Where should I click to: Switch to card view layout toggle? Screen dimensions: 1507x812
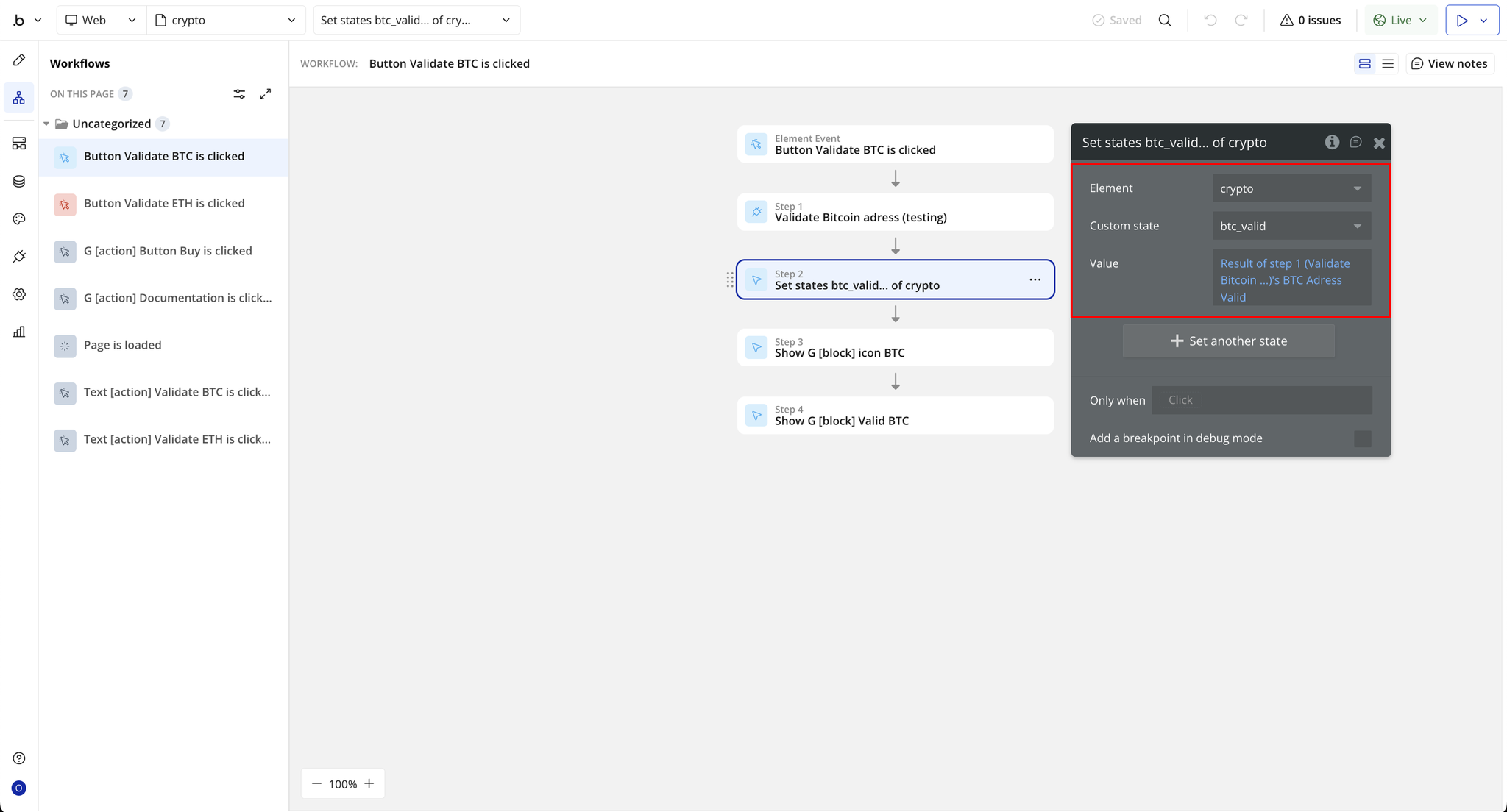click(1364, 64)
